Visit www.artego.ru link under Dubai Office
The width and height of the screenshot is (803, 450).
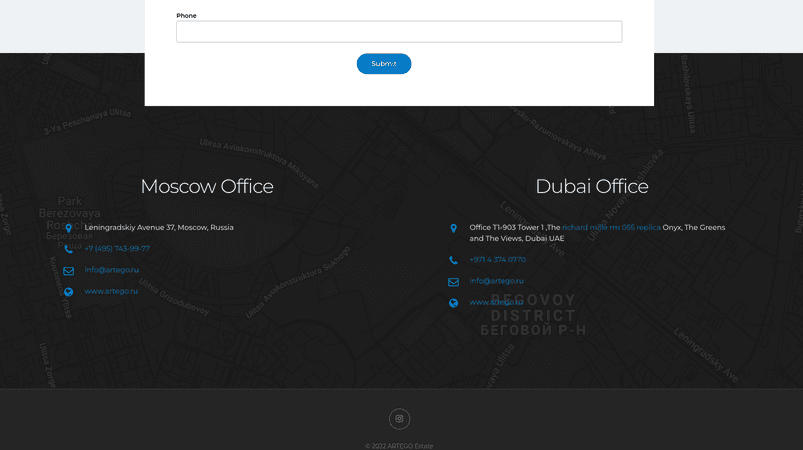pos(496,302)
